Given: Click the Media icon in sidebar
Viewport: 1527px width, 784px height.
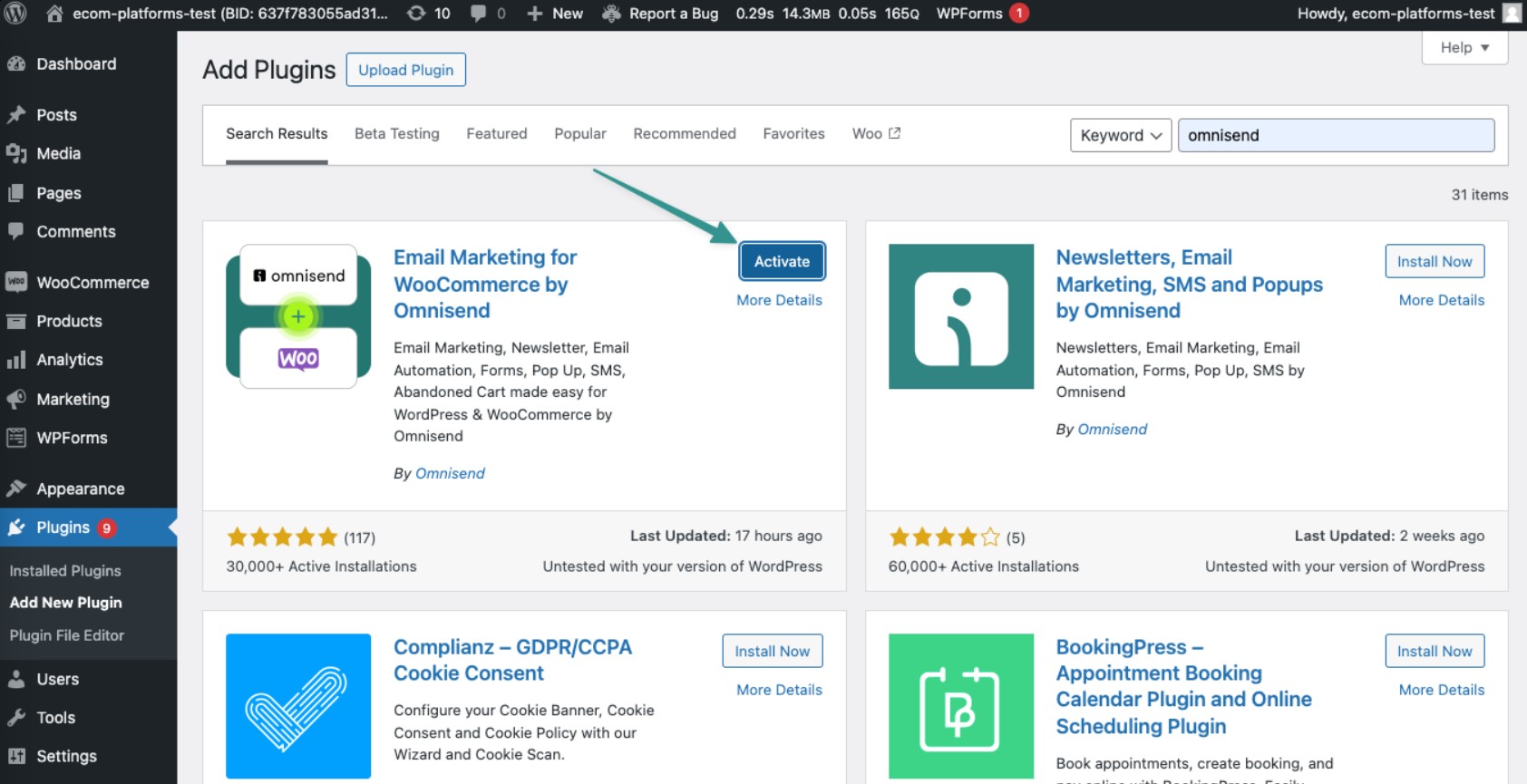Looking at the screenshot, I should (x=16, y=153).
